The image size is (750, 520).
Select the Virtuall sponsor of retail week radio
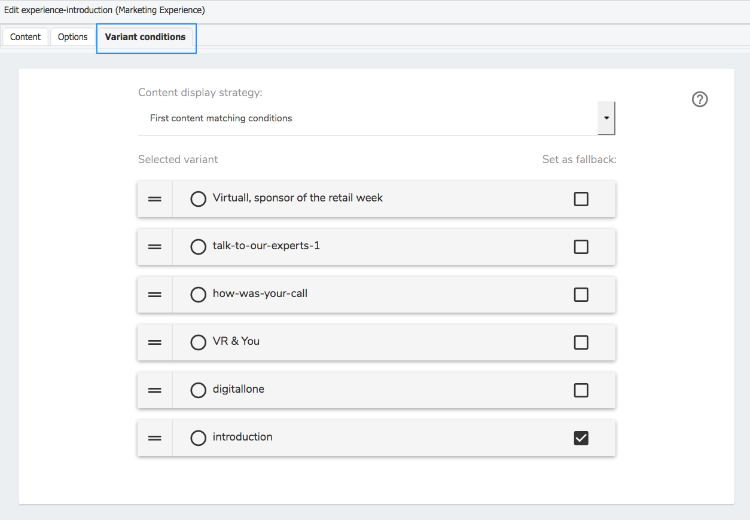click(x=198, y=199)
